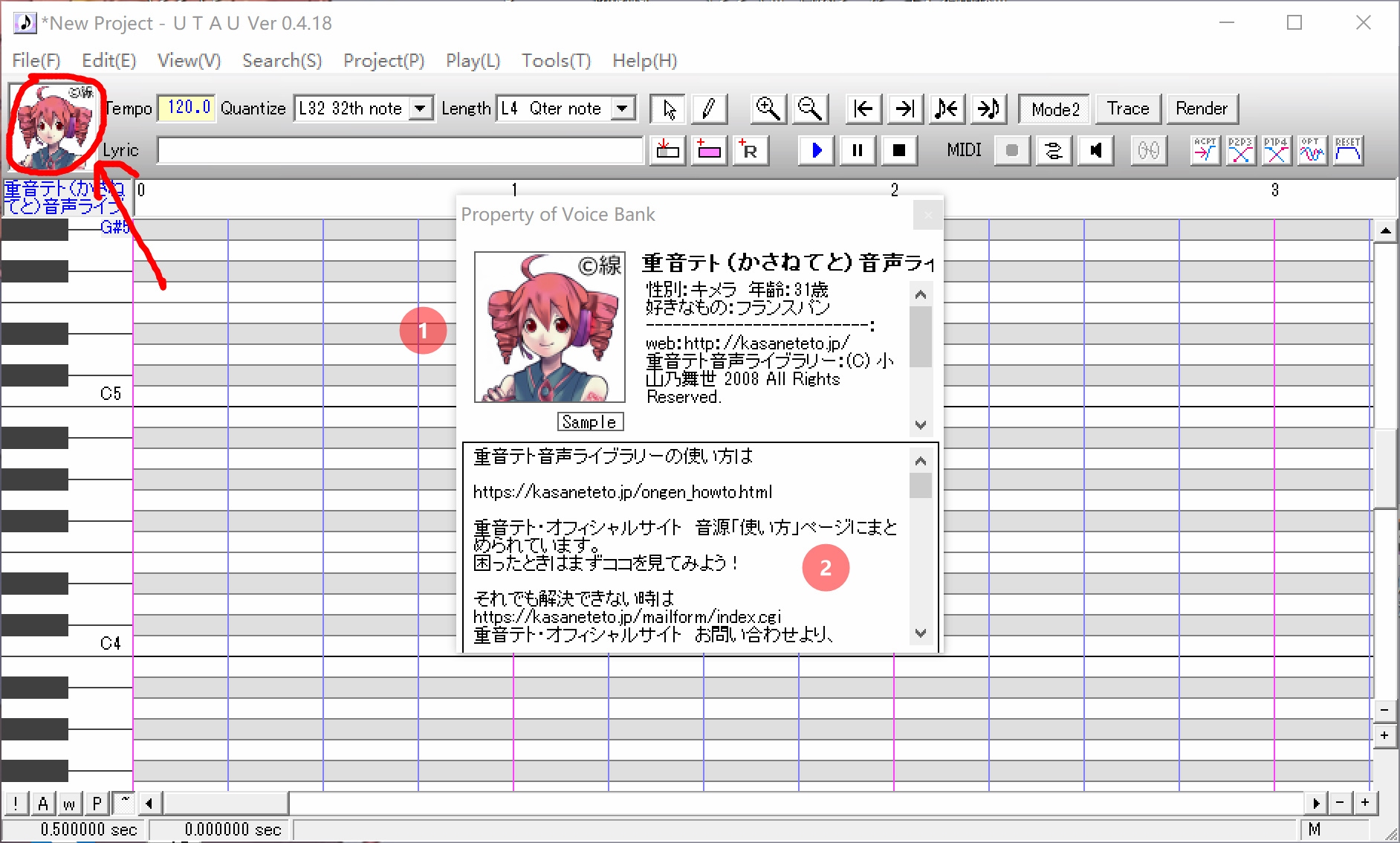The image size is (1400, 843).
Task: Click the MIDI record circle button
Action: click(1011, 151)
